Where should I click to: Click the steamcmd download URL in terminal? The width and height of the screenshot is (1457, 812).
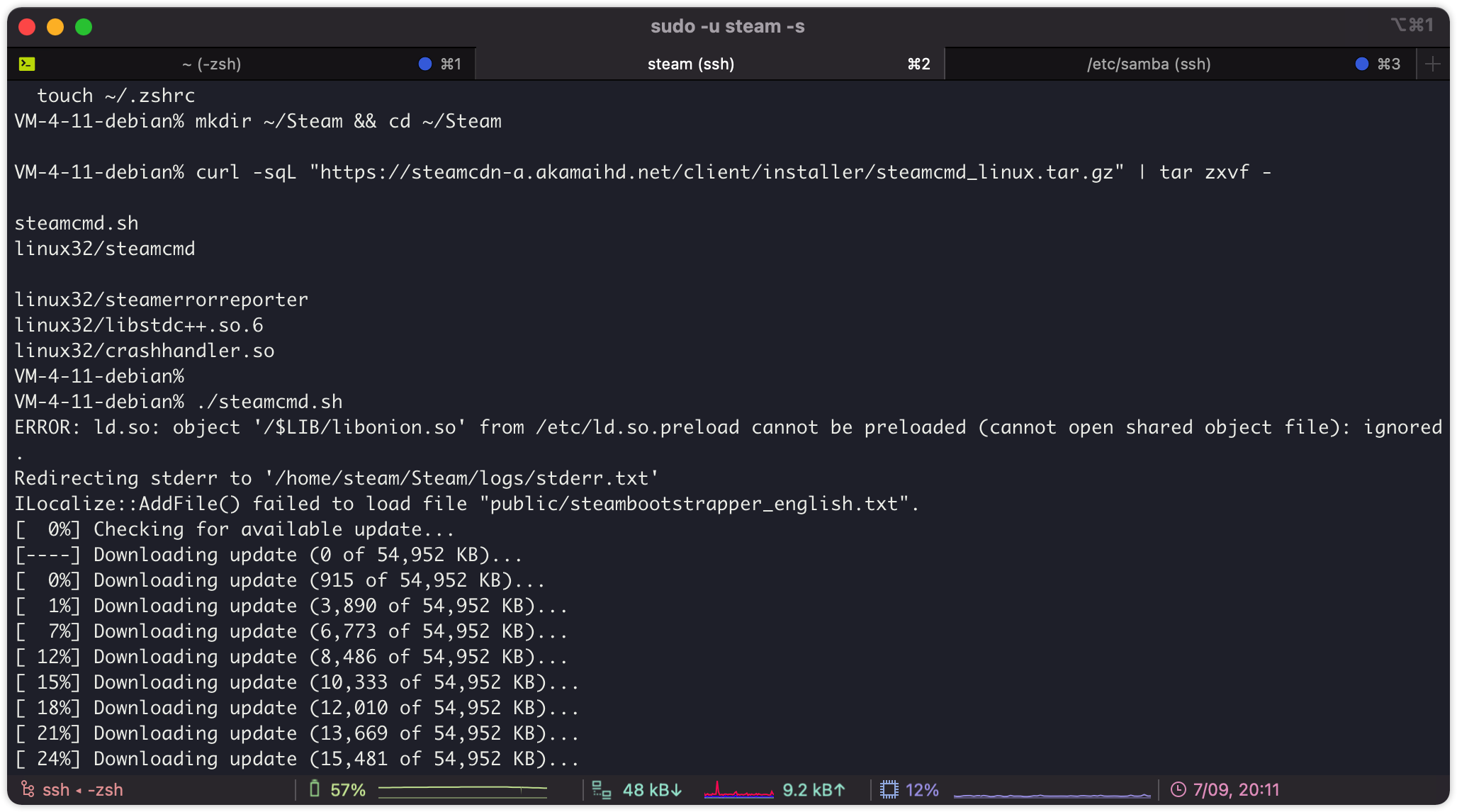click(717, 172)
